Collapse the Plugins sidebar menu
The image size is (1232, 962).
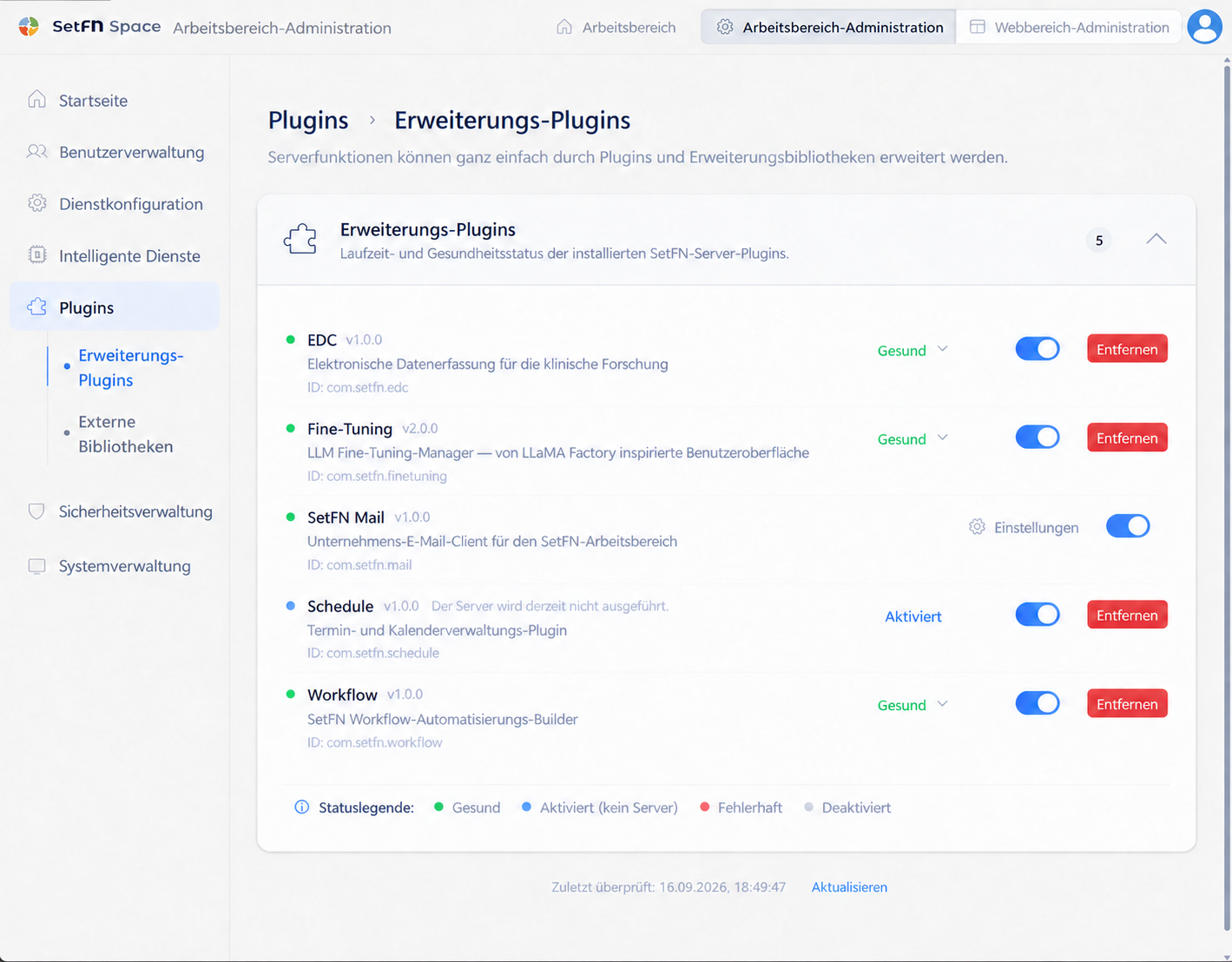tap(115, 306)
